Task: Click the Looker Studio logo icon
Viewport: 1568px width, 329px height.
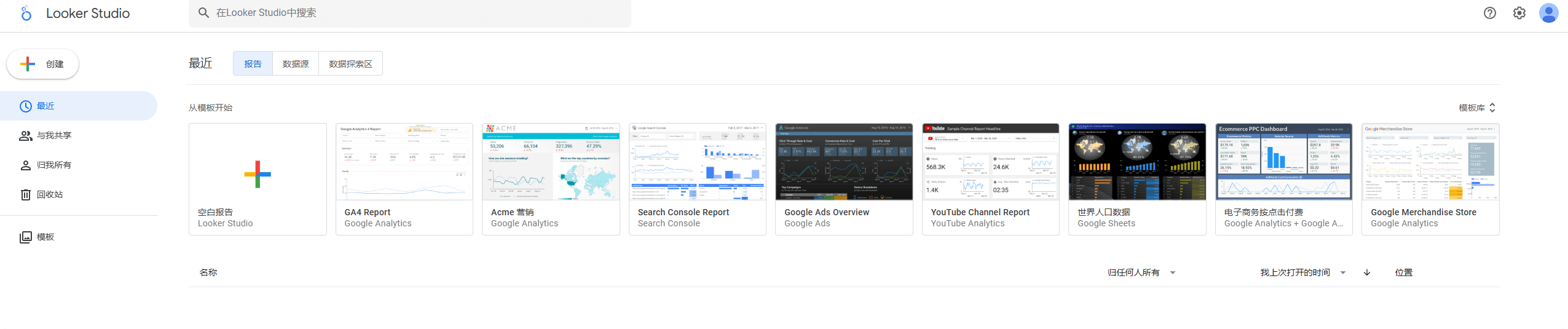Action: click(x=26, y=13)
